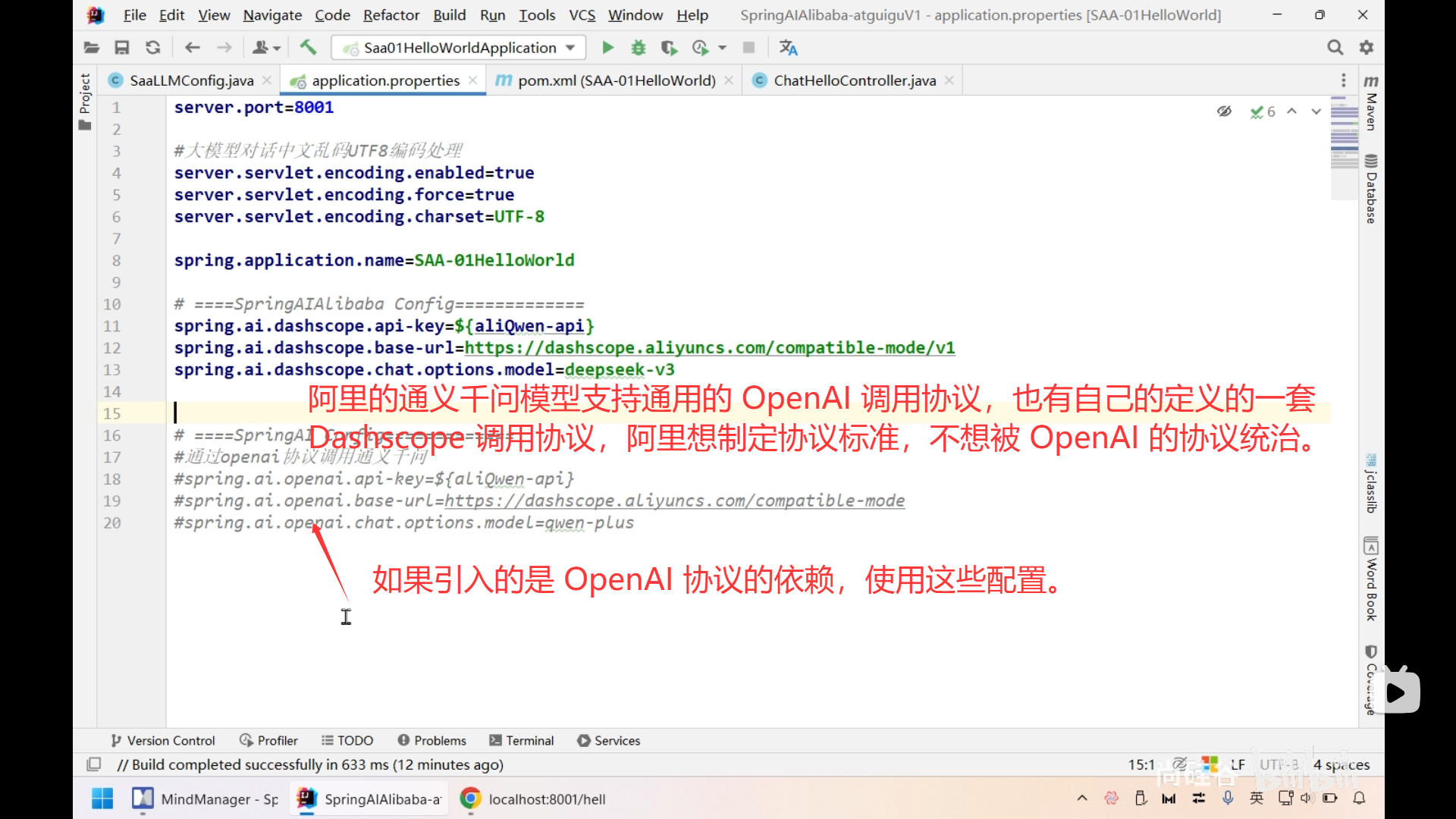The image size is (1456, 819).
Task: Click the green Run button
Action: [607, 48]
